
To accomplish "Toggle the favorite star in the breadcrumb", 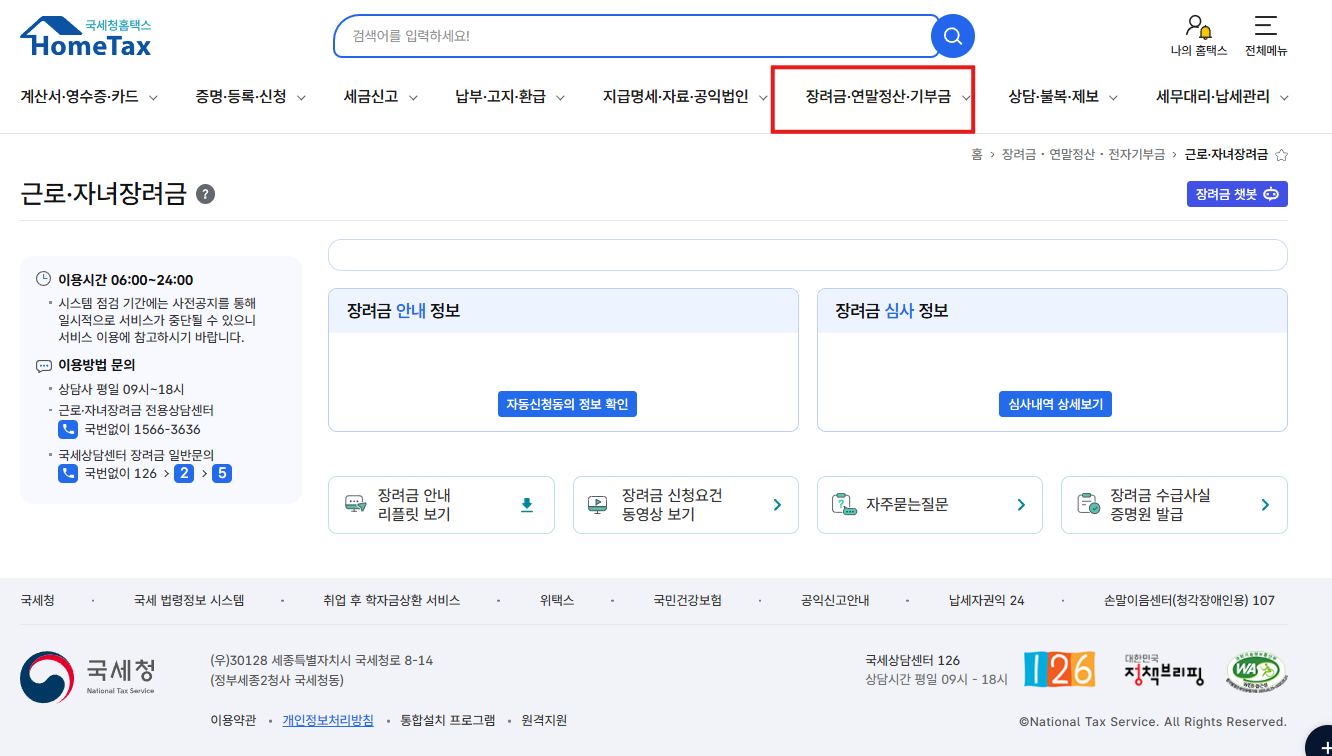I will [x=1282, y=154].
